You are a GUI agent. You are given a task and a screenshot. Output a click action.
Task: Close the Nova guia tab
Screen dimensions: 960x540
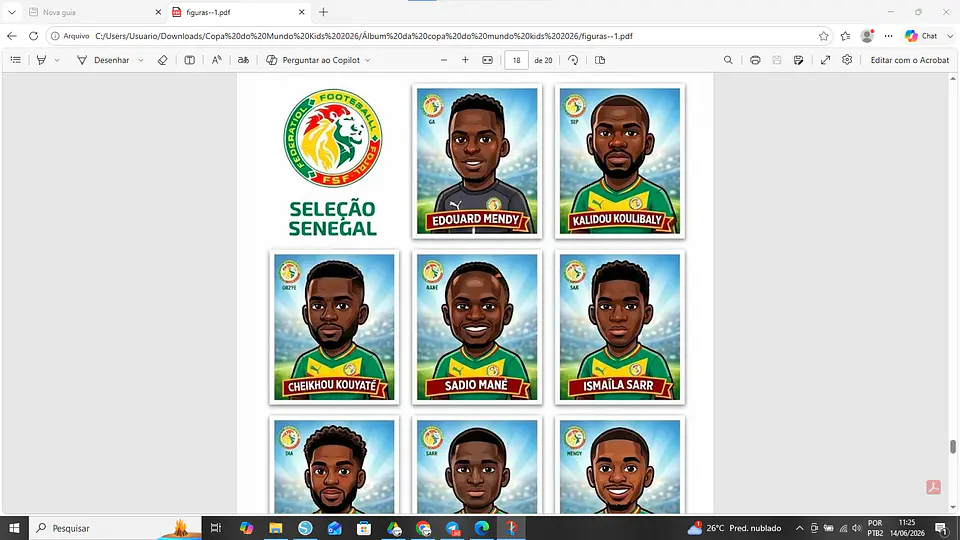pos(158,12)
